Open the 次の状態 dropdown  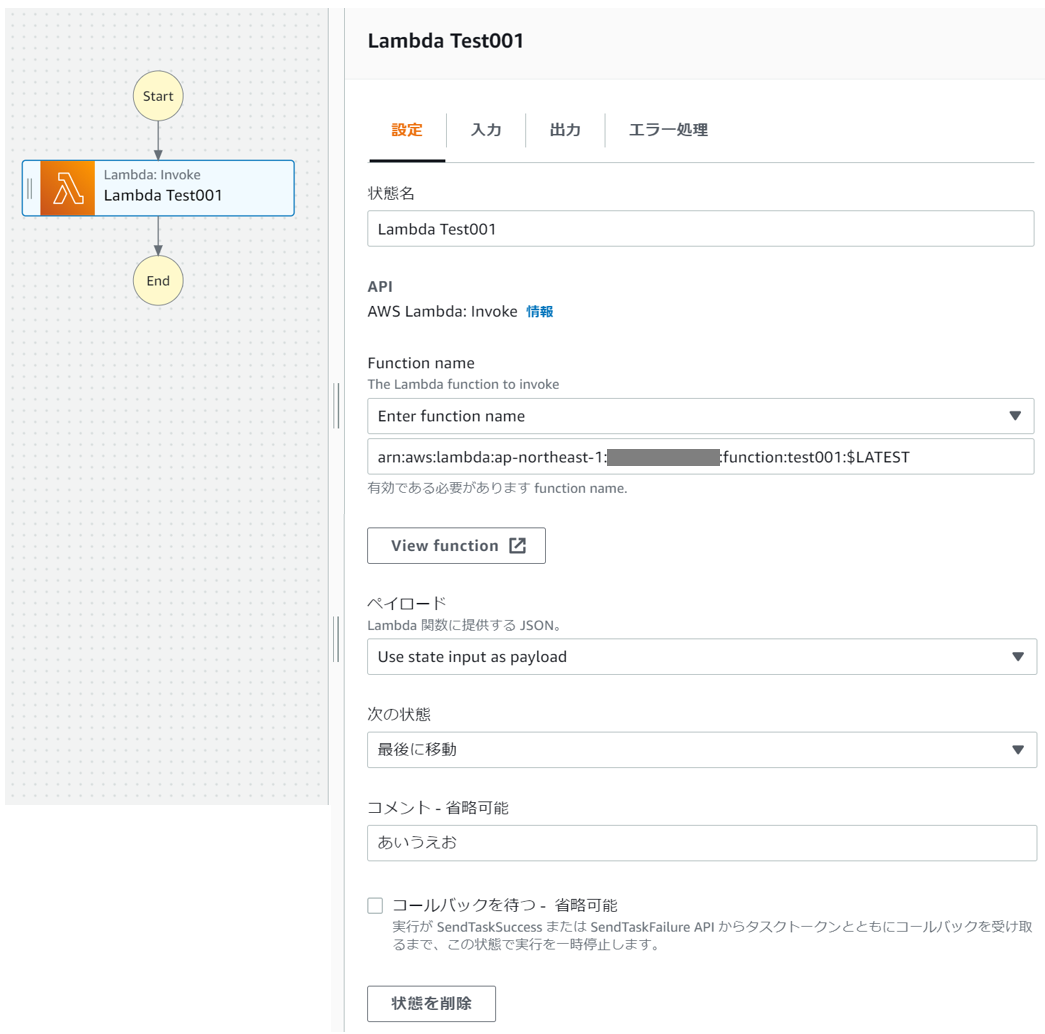[1016, 749]
